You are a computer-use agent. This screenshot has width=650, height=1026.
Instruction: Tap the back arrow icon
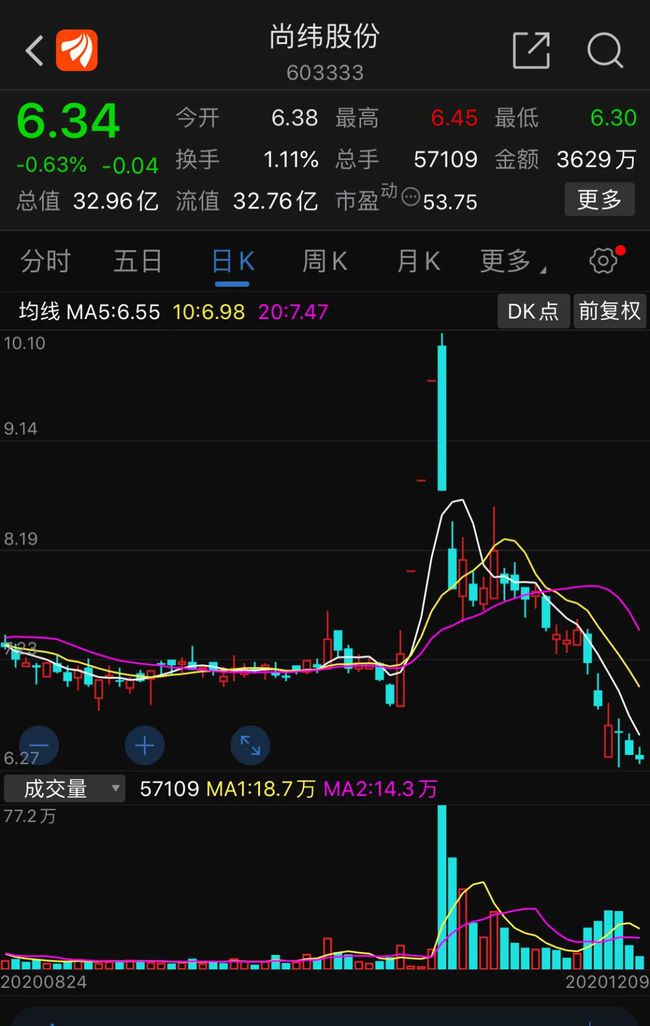click(x=35, y=50)
